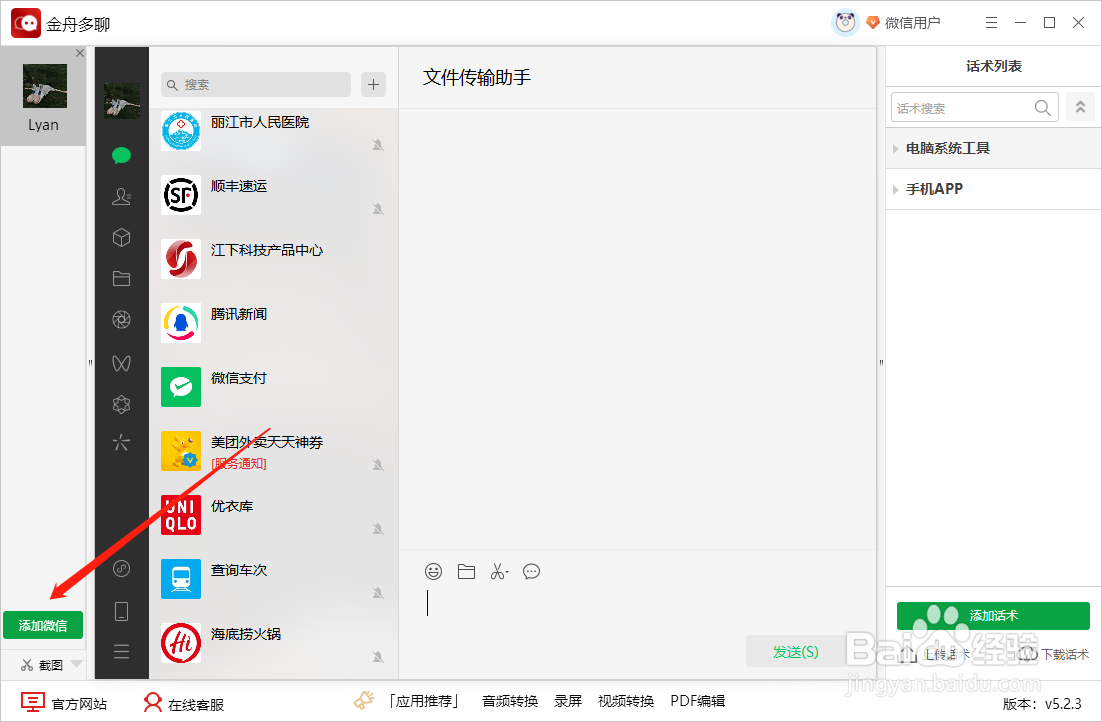1102x722 pixels.
Task: Click the 应用推荐 menu item at bottom
Action: pyautogui.click(x=424, y=701)
